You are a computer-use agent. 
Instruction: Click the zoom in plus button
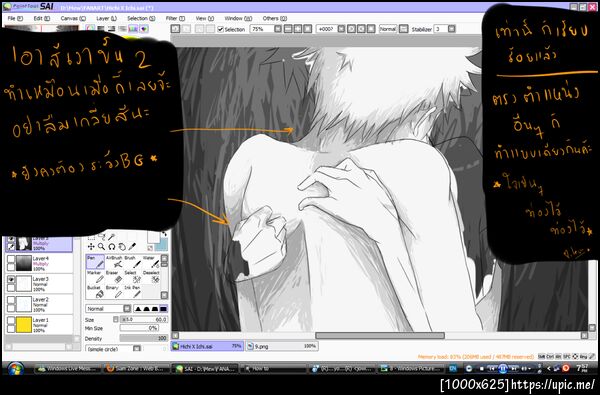coord(297,29)
